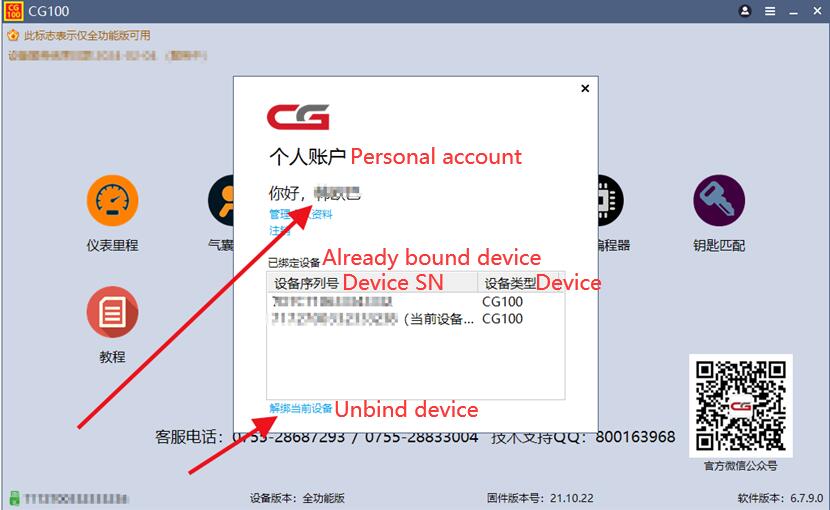
Task: Click the 注销 logout link
Action: coord(279,230)
